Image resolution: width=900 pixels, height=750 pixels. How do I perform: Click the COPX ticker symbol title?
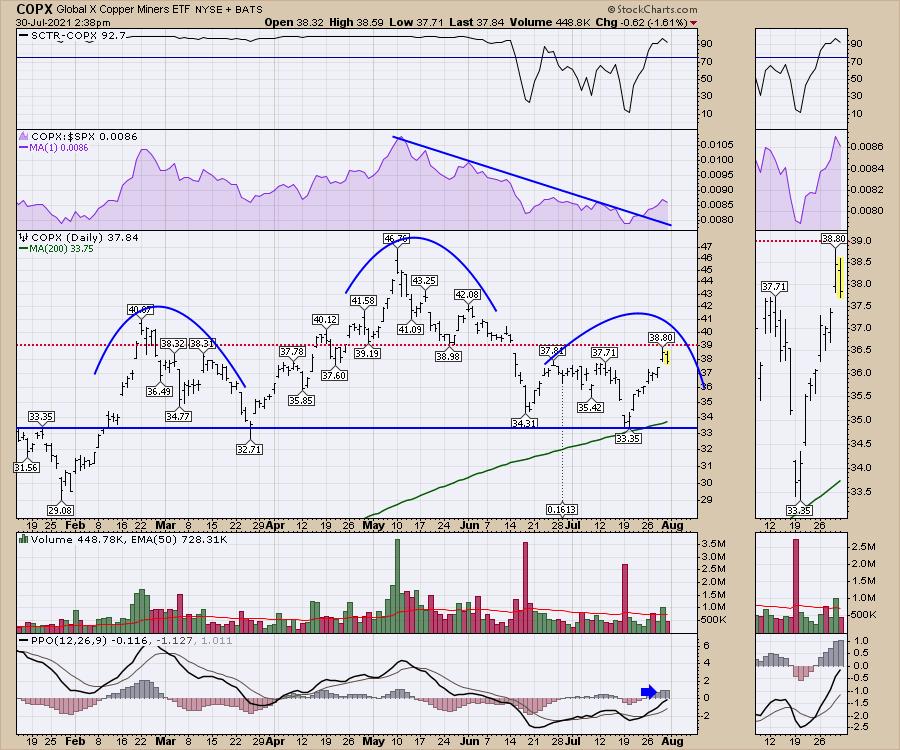[x=36, y=6]
